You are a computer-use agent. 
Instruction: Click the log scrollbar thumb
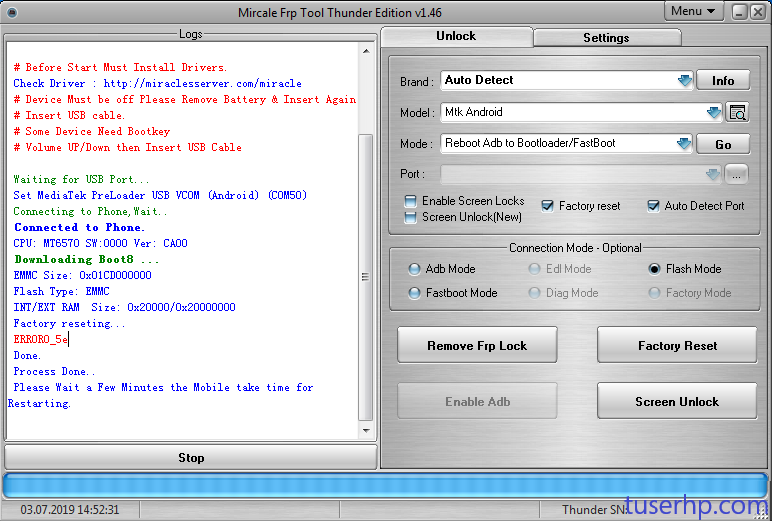366,277
